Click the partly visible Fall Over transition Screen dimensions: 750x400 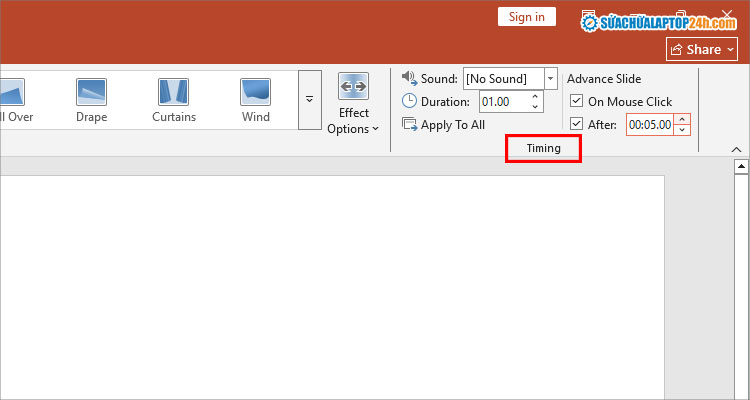click(14, 100)
